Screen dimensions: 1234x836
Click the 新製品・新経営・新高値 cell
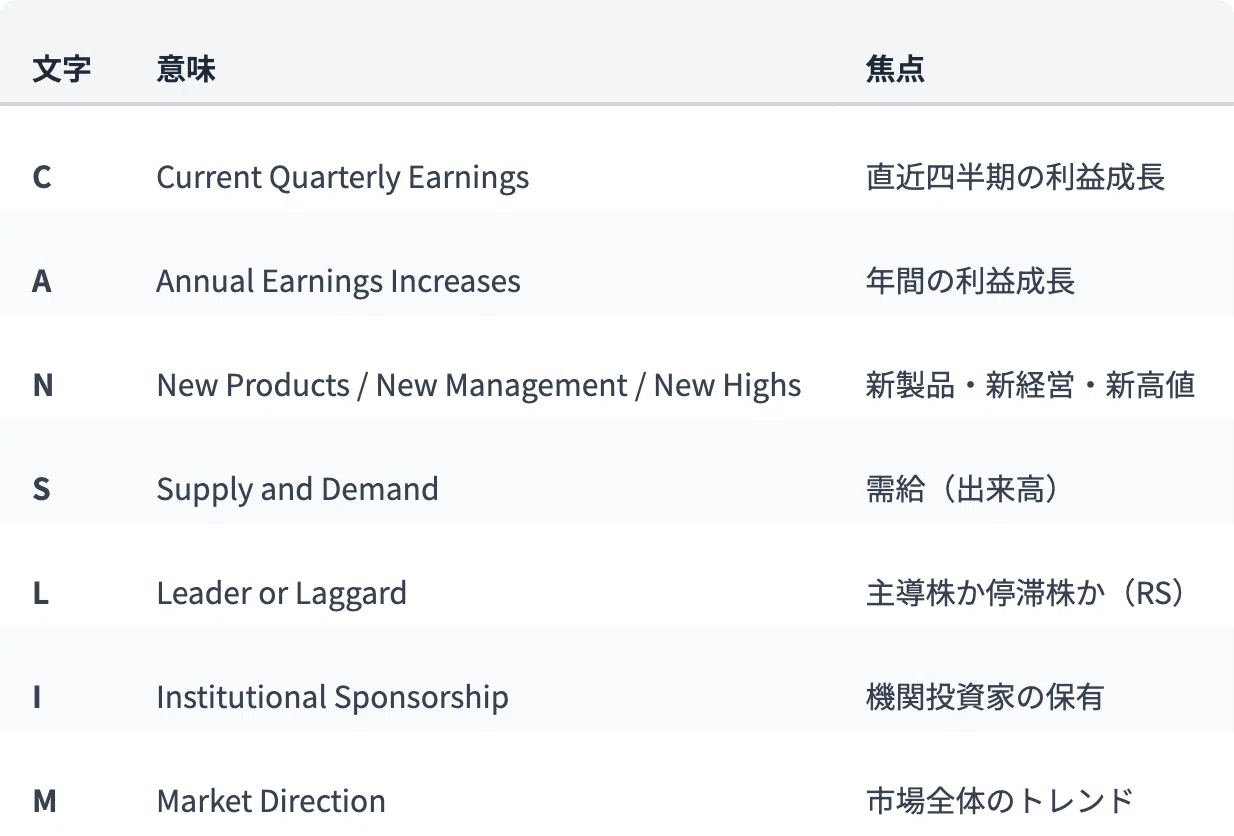click(x=1030, y=386)
